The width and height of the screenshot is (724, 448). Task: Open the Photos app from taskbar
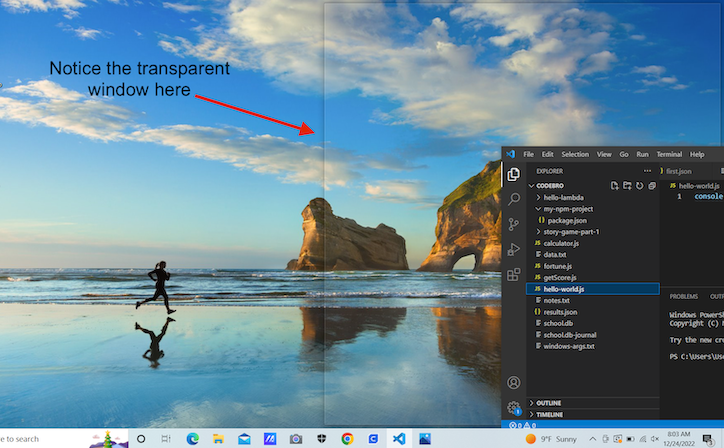[x=425, y=438]
